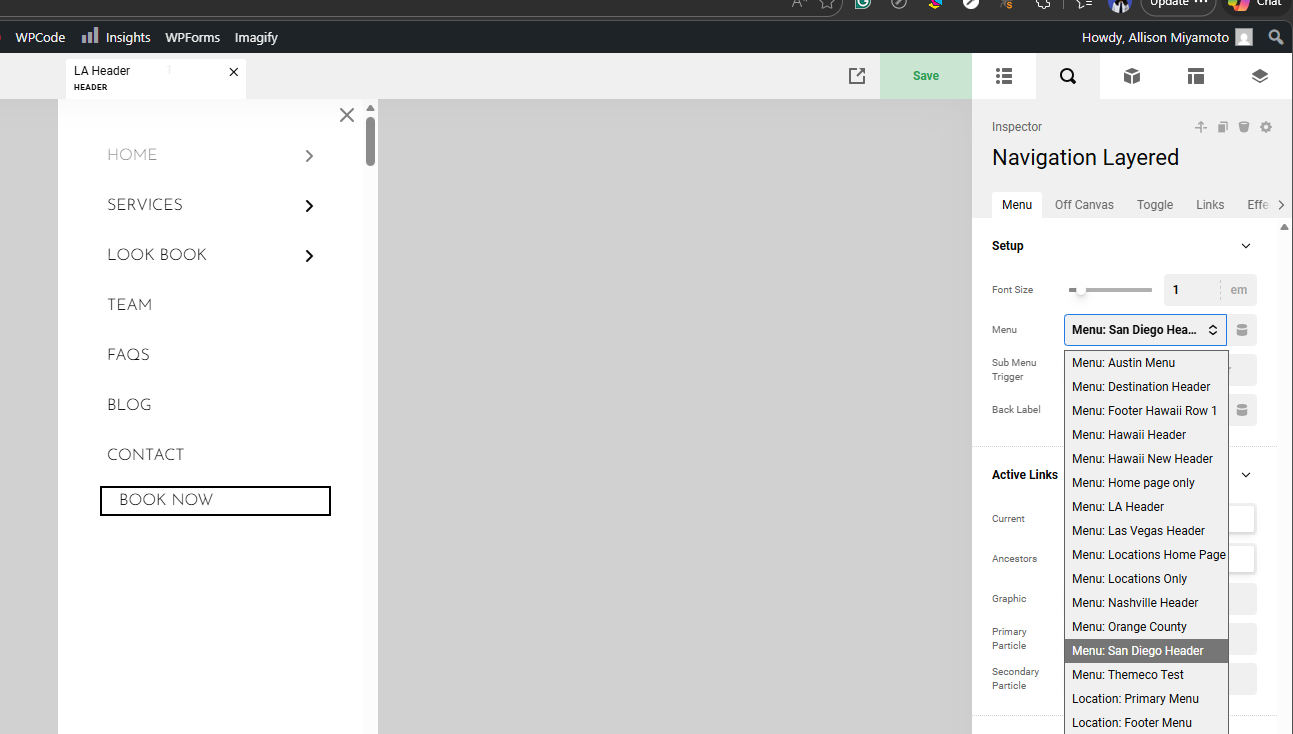This screenshot has height=734, width=1293.
Task: Click the external preview icon beside Save
Action: [x=857, y=76]
